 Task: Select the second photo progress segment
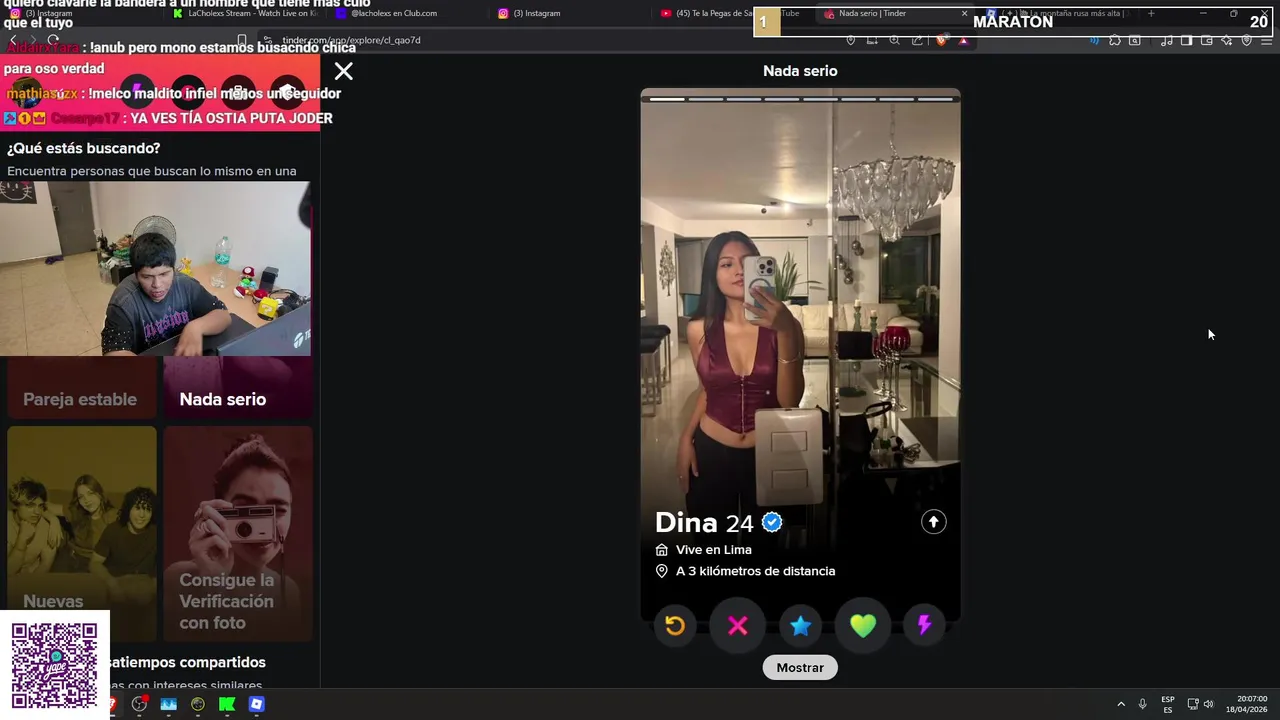tap(705, 99)
